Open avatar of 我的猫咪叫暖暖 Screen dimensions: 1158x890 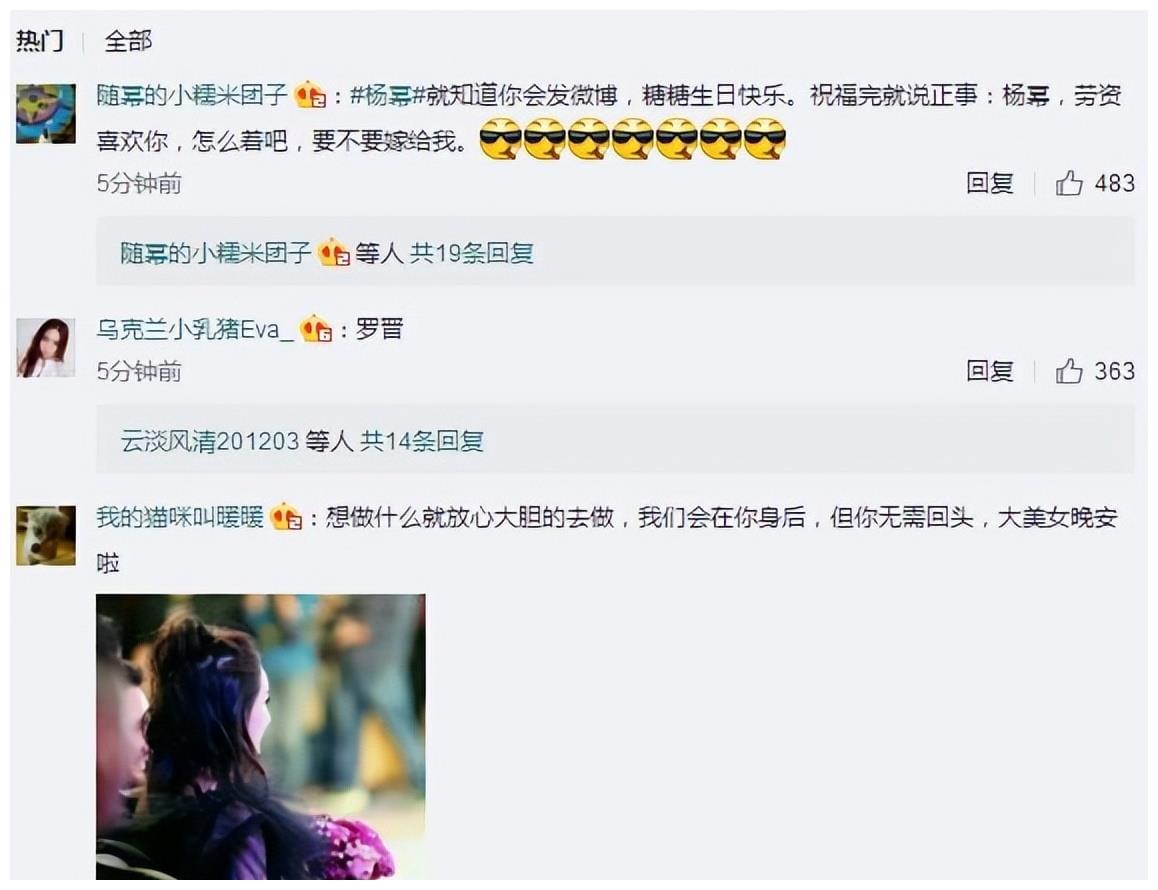[x=46, y=535]
